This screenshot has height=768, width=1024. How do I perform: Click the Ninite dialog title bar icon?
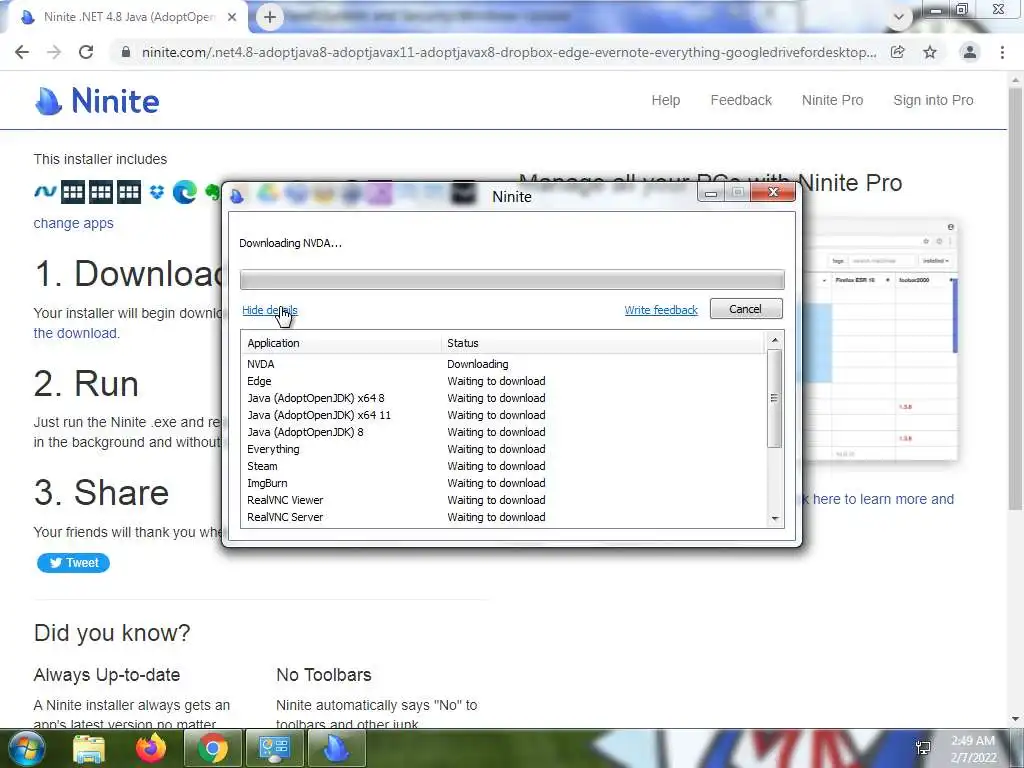point(237,196)
